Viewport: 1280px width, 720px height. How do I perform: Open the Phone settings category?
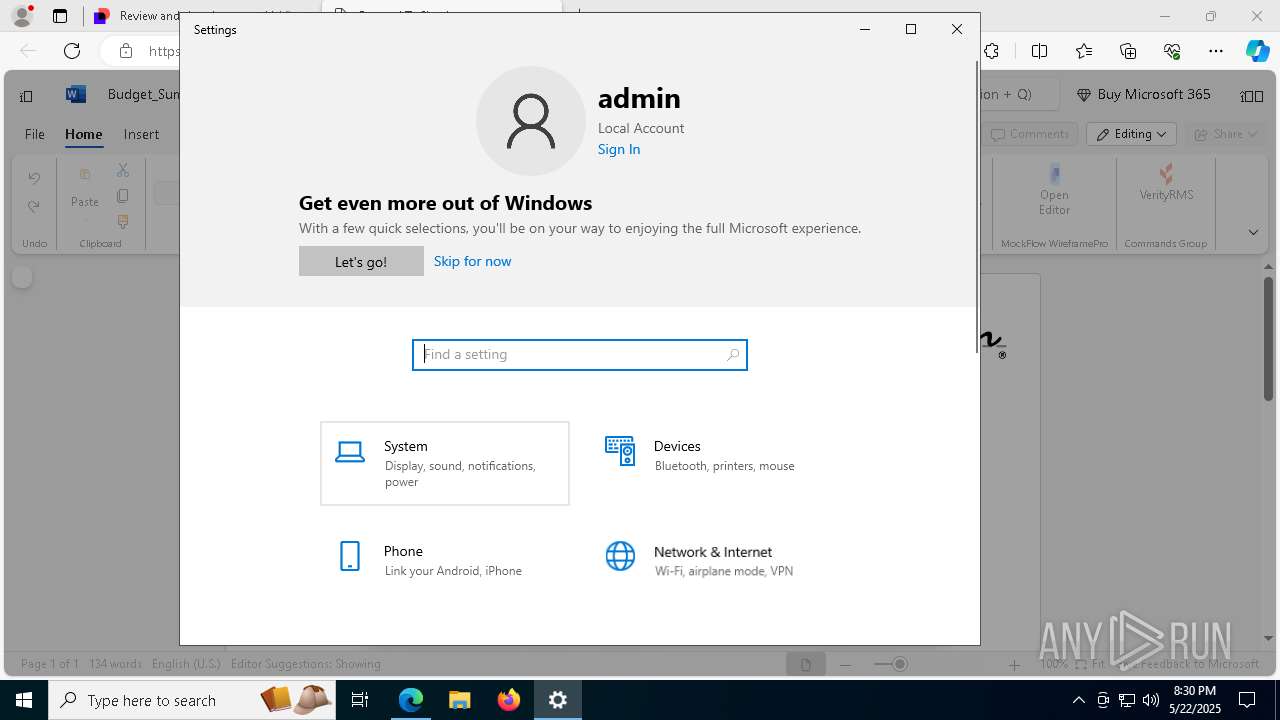445,560
